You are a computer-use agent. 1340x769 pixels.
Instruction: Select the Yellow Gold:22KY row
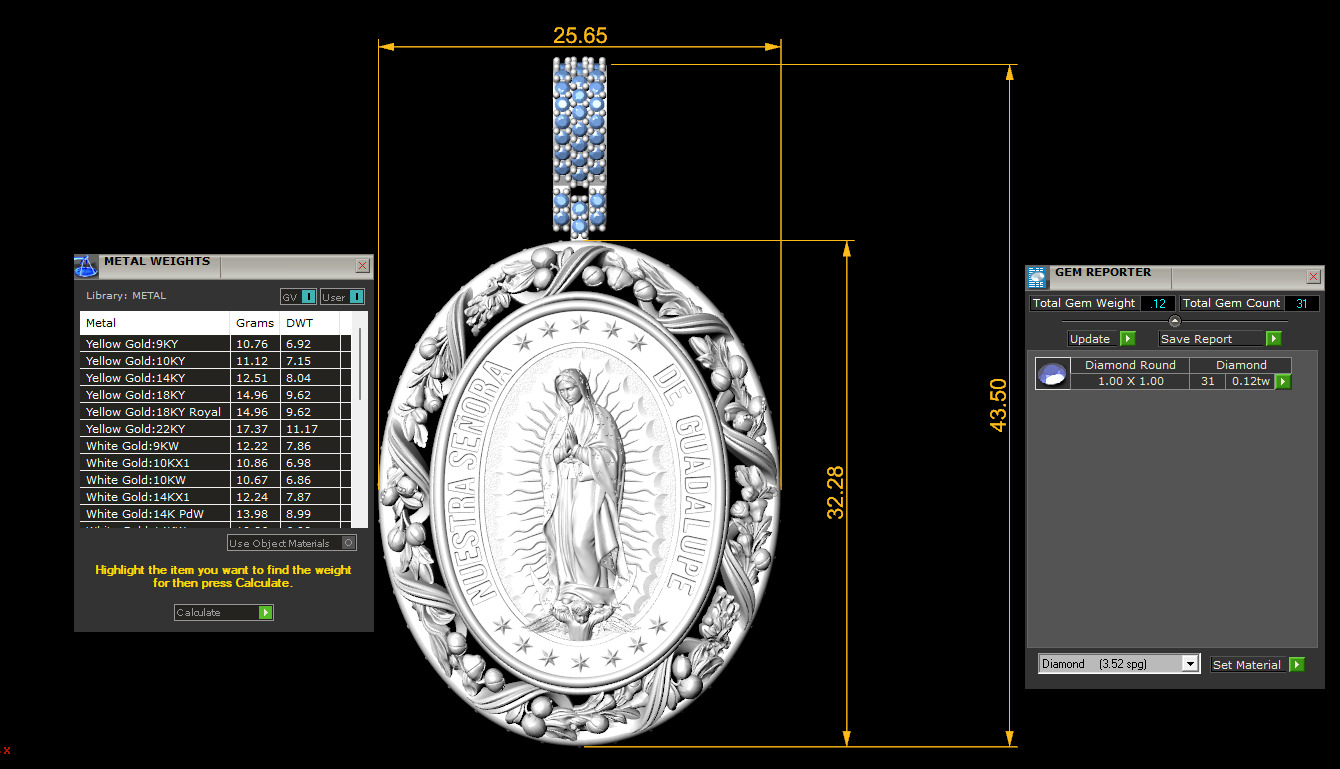[x=215, y=429]
